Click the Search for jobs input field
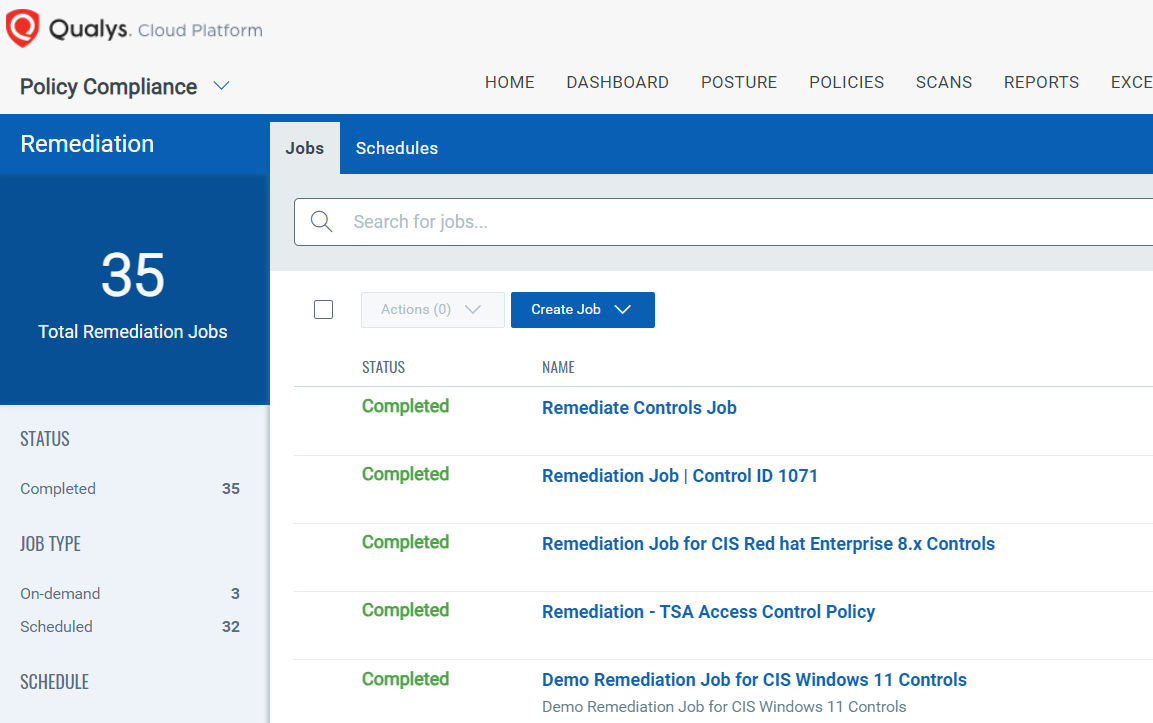 point(740,222)
